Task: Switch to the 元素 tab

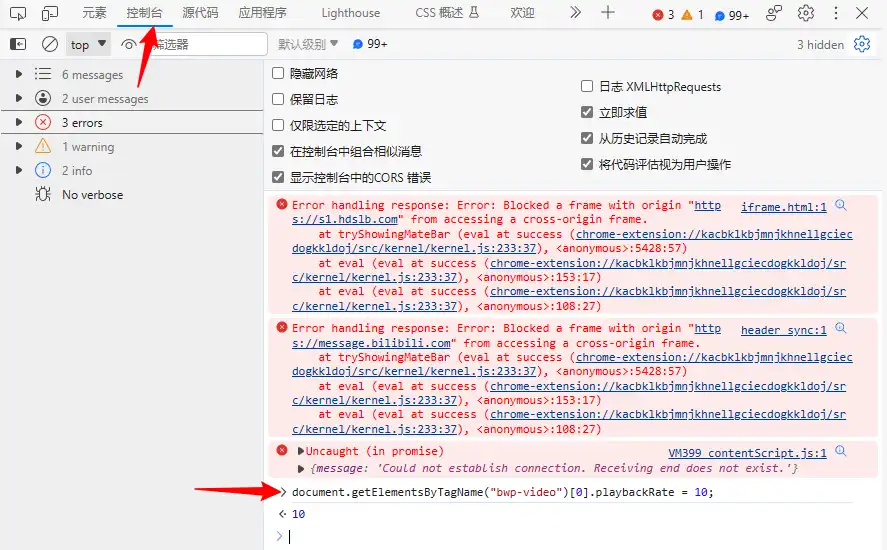Action: click(x=94, y=13)
